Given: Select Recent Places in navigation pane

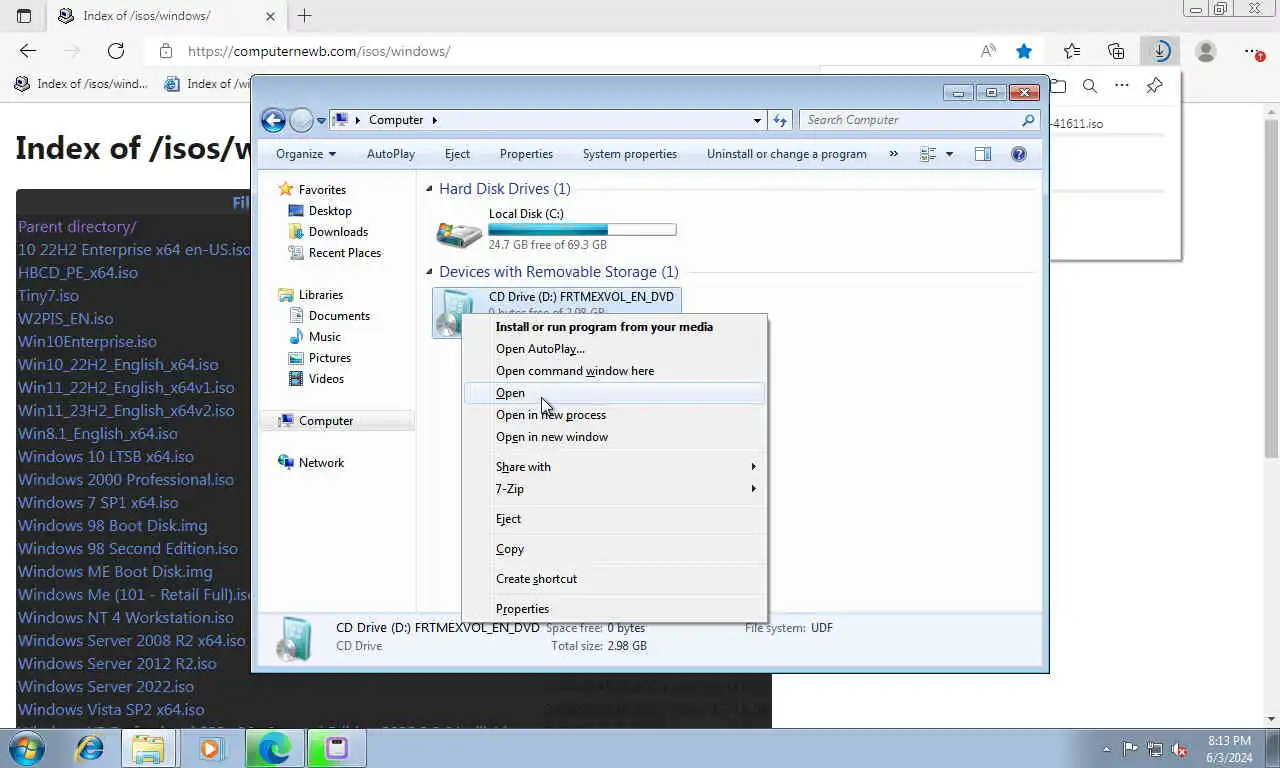Looking at the screenshot, I should tap(345, 253).
